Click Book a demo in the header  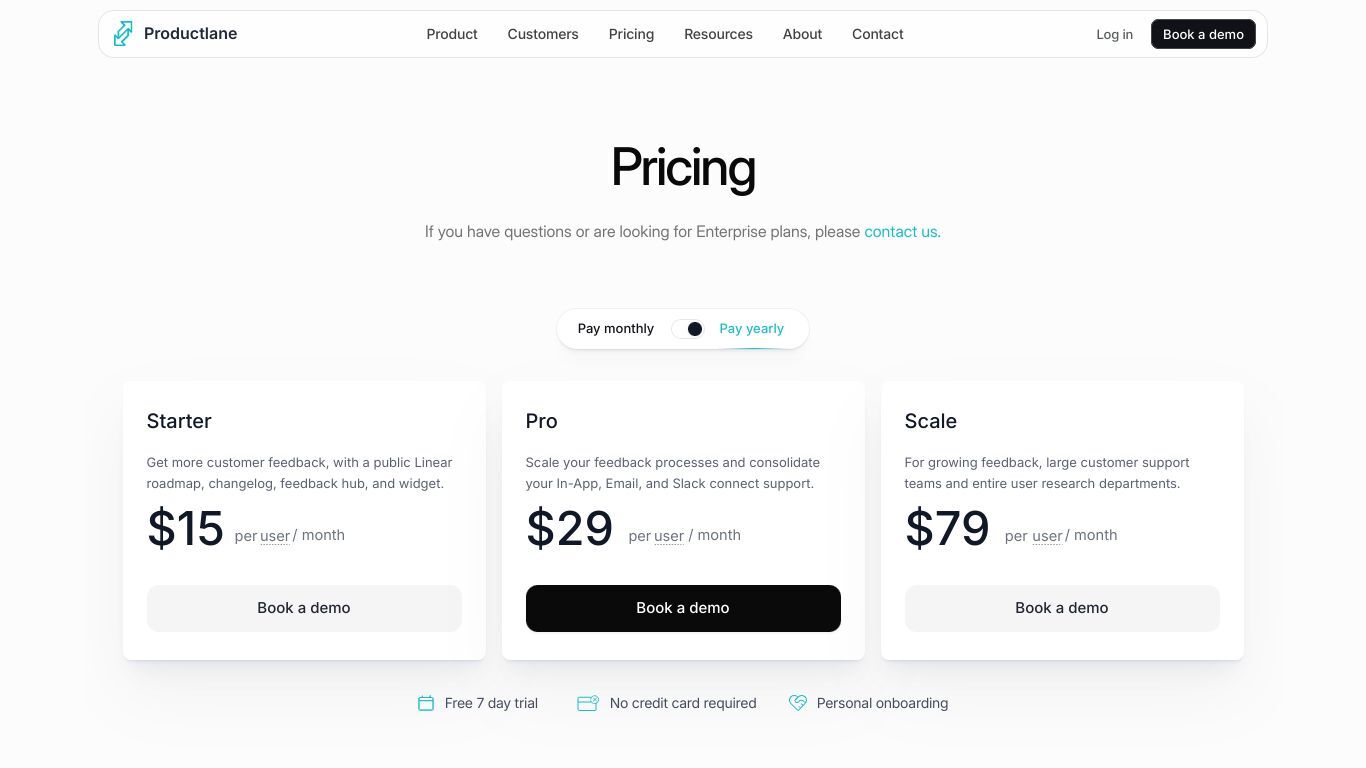click(1203, 34)
